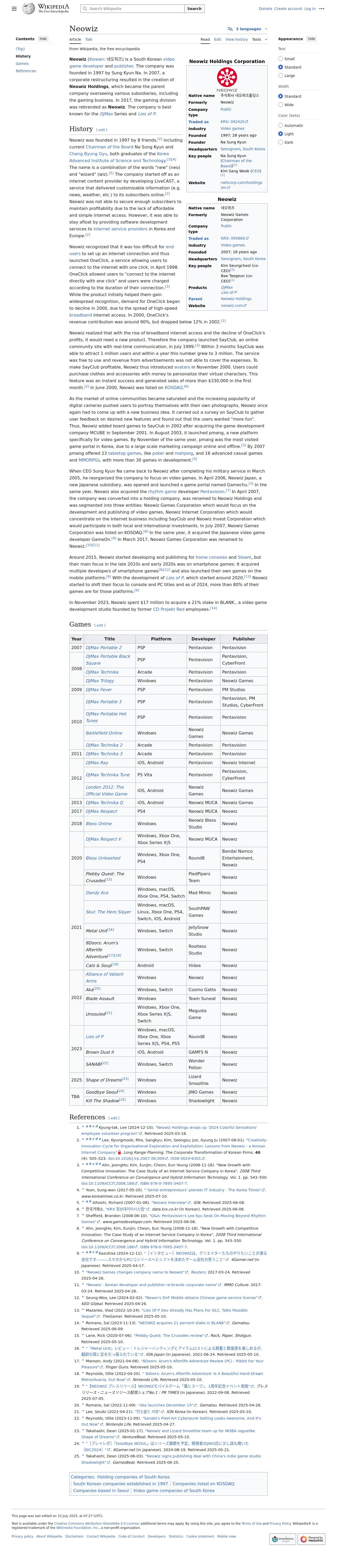Screen dimensions: 337x1568
Task: Select Standard width option
Action: pyautogui.click(x=280, y=96)
